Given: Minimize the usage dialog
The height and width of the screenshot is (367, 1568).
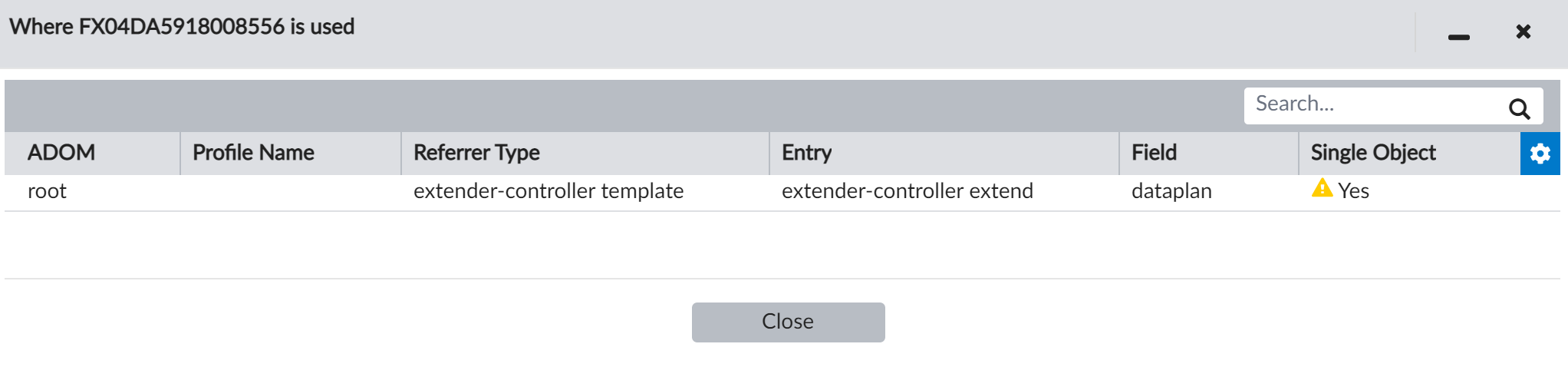Looking at the screenshot, I should [1458, 36].
